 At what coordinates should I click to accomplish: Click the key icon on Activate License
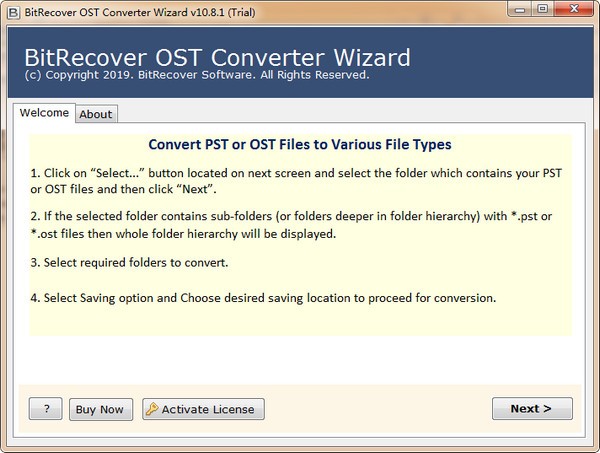click(152, 409)
